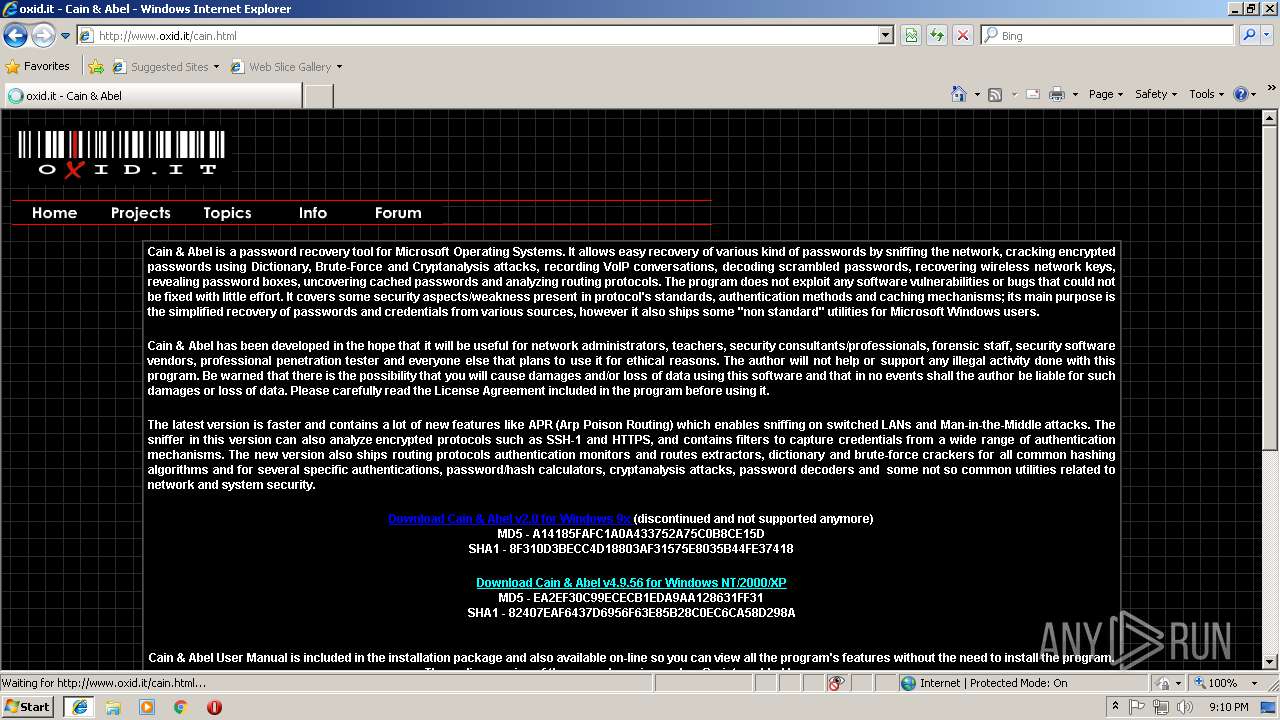Open the Safety menu
This screenshot has width=1280, height=720.
click(1156, 94)
